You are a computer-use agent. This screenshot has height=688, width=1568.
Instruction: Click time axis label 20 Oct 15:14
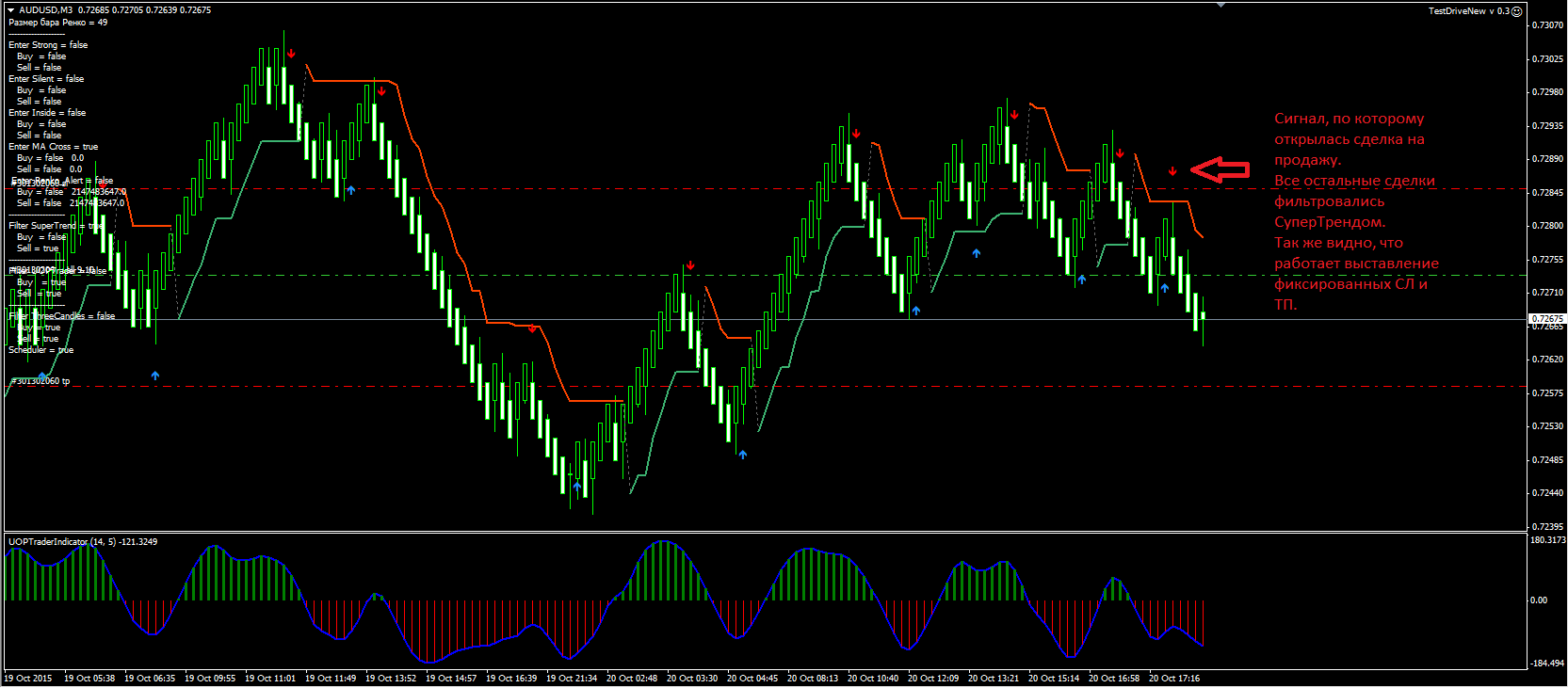pos(1054,679)
